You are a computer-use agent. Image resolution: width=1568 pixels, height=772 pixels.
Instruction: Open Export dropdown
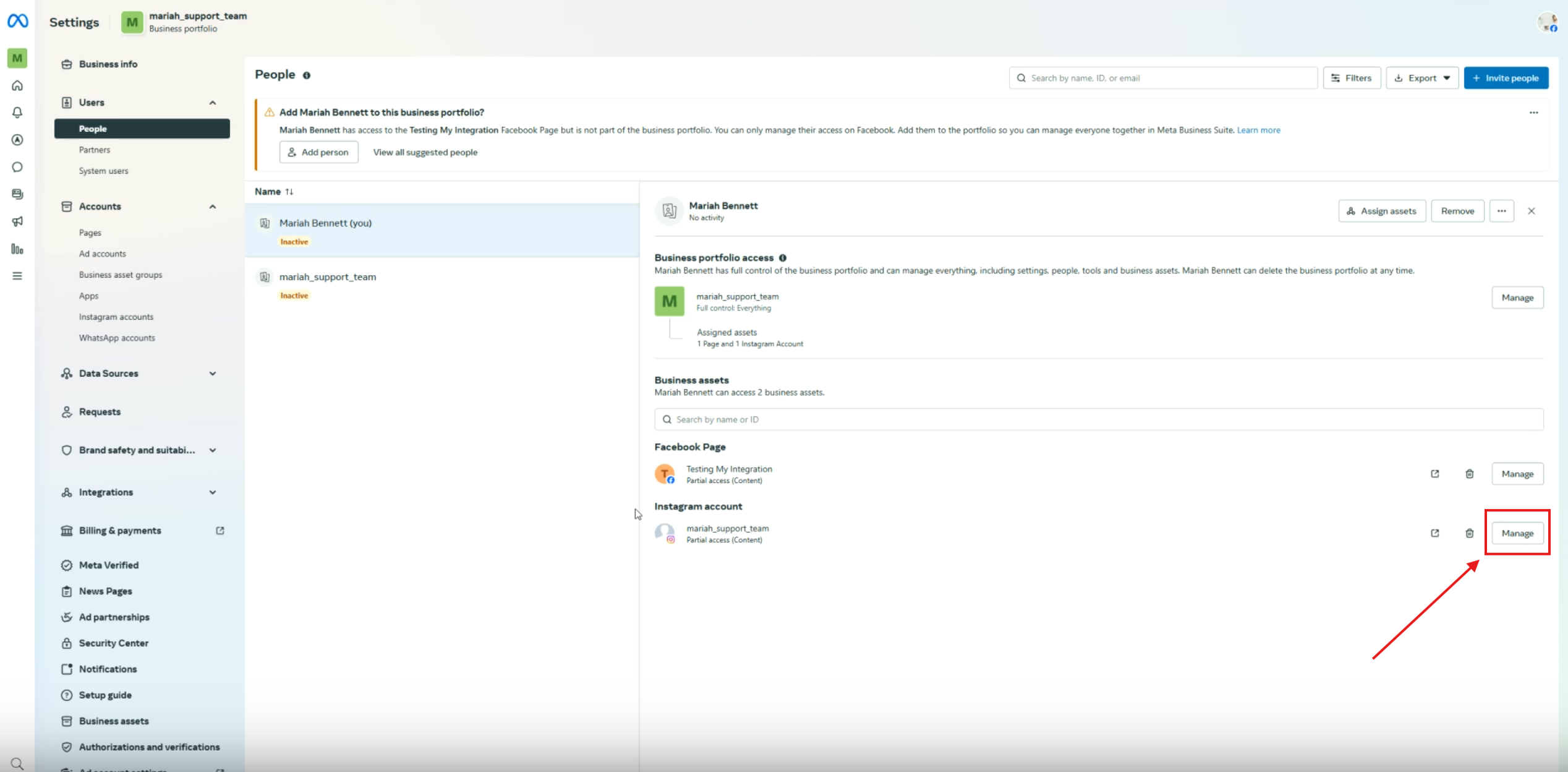(1422, 78)
